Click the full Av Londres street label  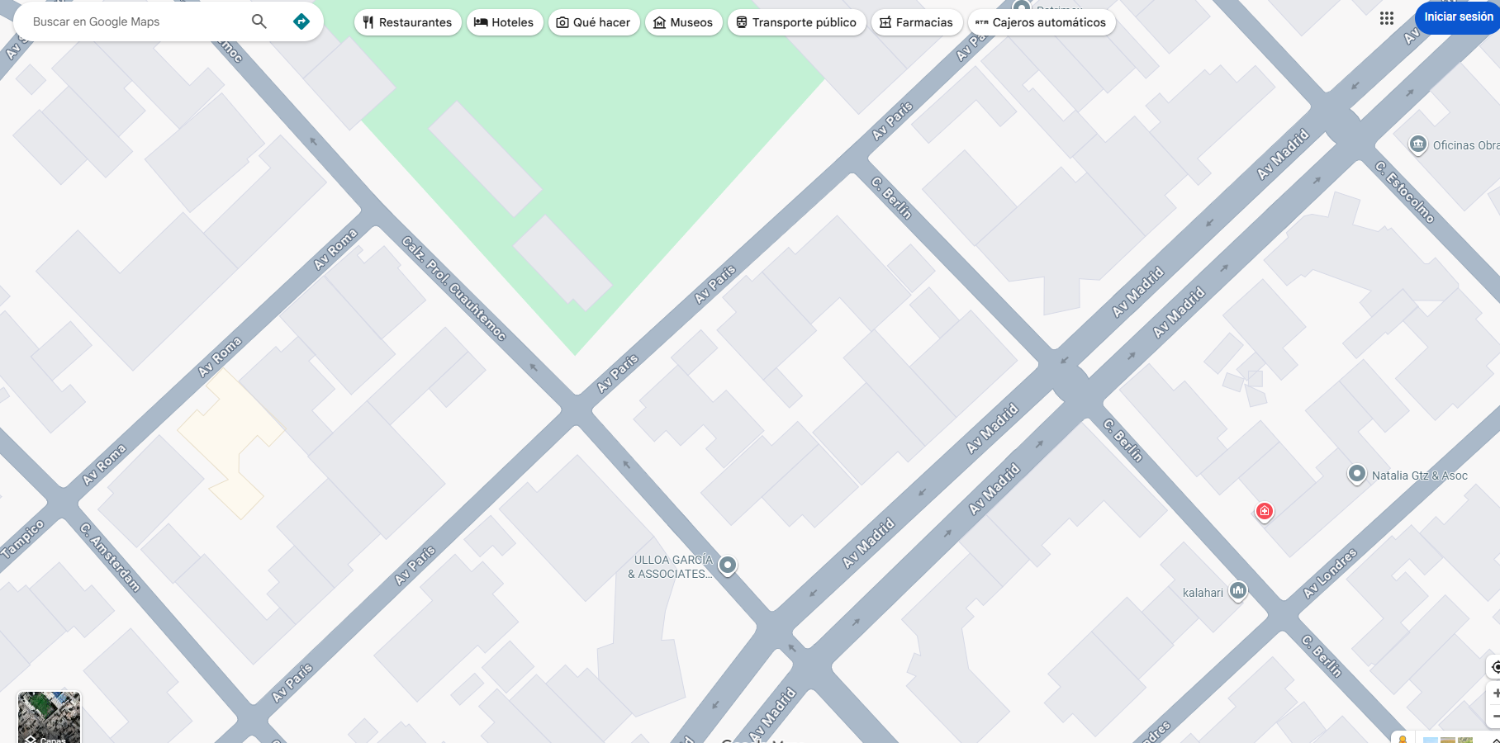(x=1330, y=574)
